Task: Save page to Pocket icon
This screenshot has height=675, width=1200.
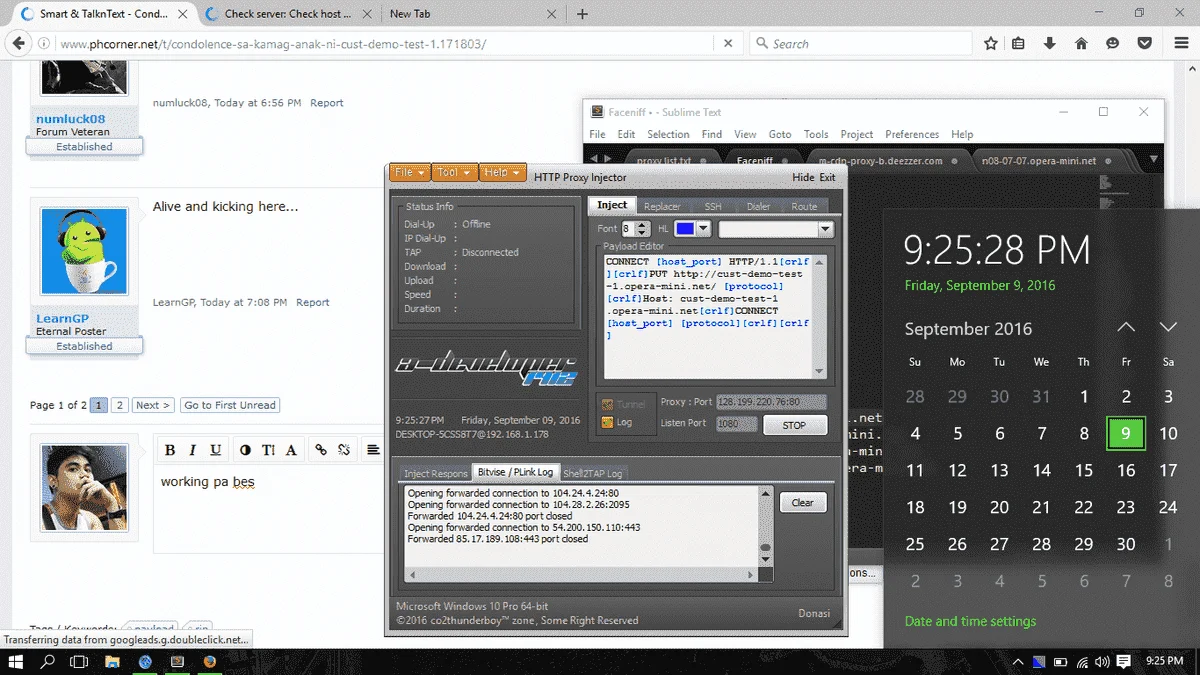Action: point(1145,44)
